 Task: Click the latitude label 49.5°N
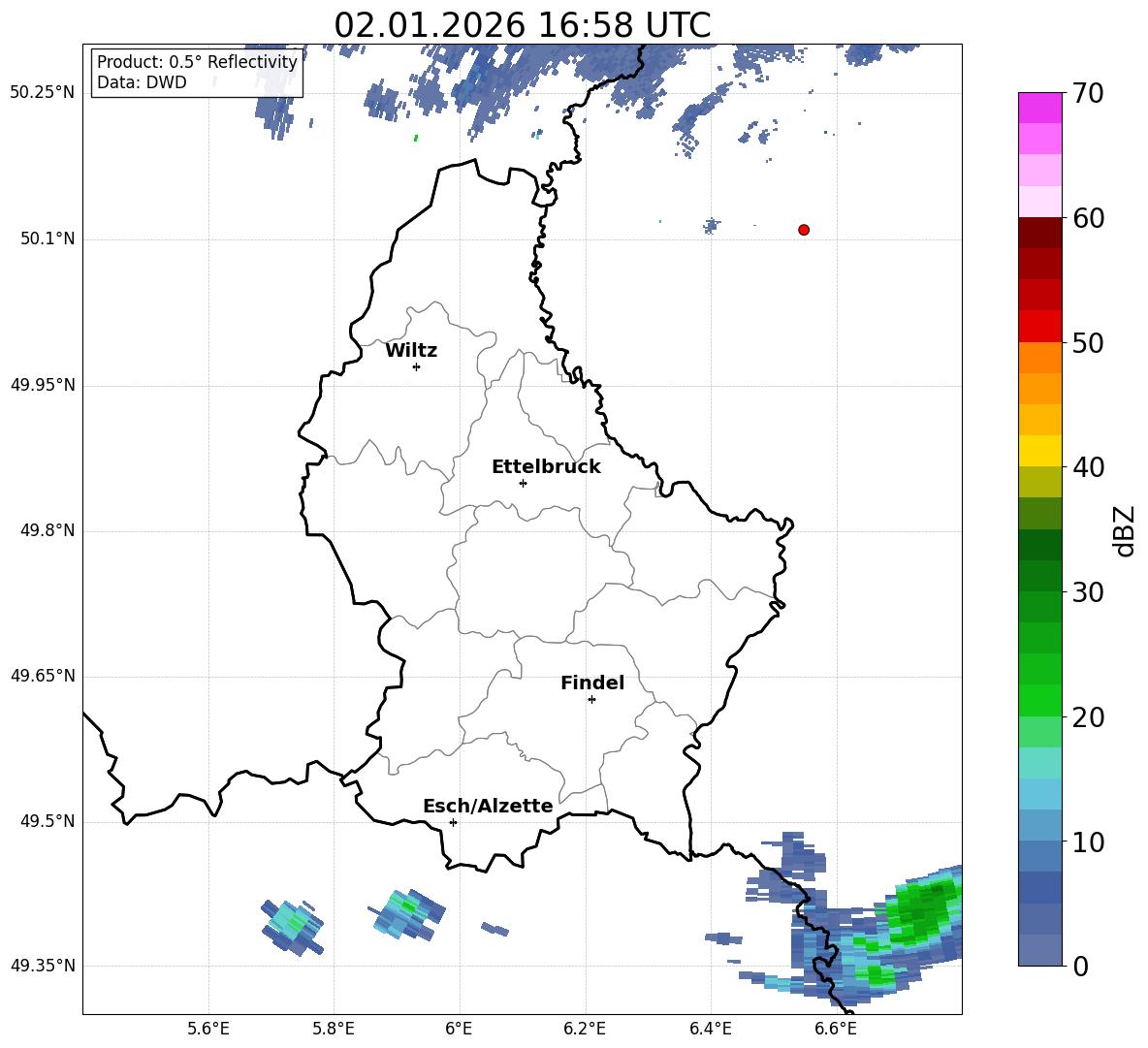click(x=48, y=821)
